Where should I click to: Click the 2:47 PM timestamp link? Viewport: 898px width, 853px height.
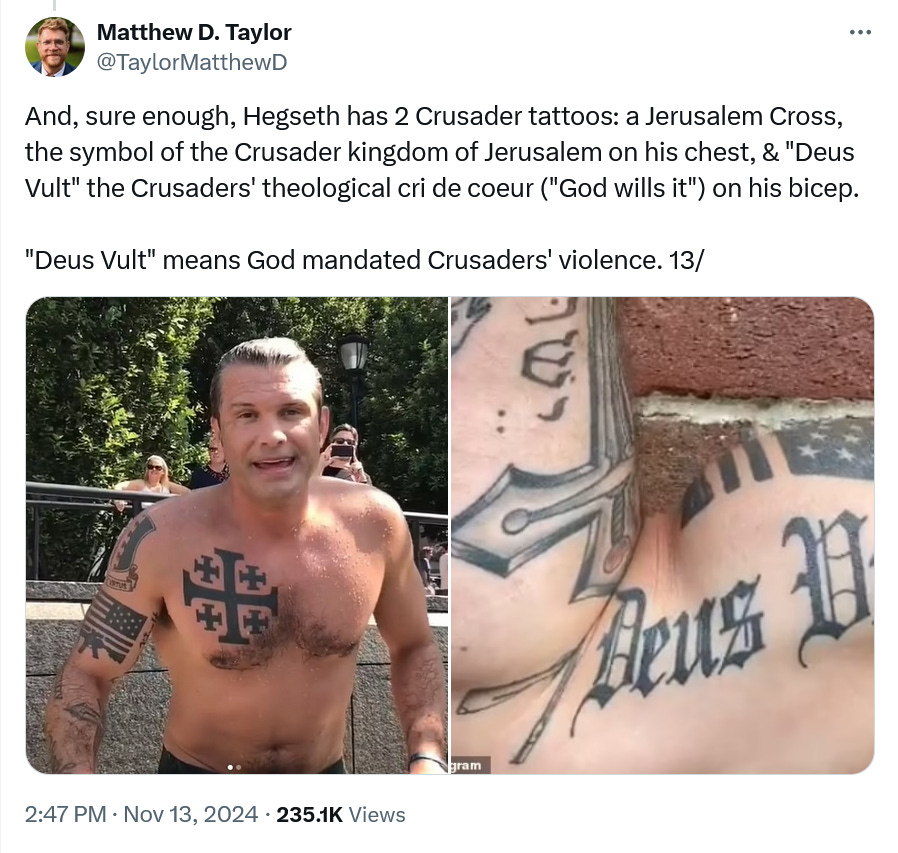[x=65, y=814]
